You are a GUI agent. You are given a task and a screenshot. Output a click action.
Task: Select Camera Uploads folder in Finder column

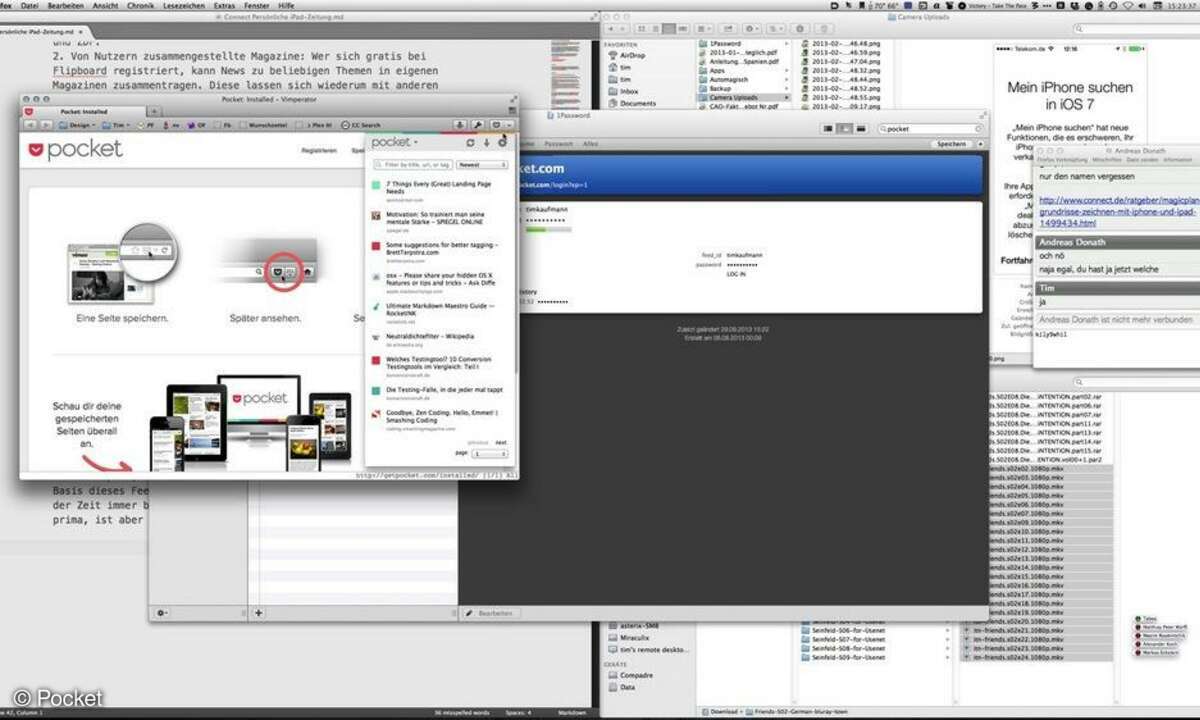click(x=742, y=98)
